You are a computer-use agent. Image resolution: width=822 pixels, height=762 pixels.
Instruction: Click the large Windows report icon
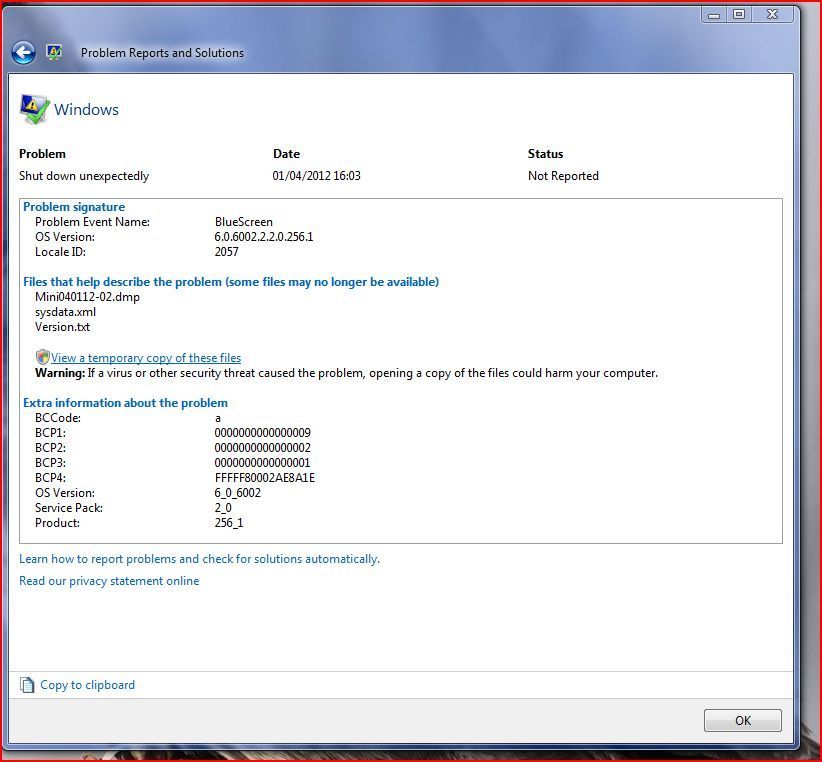click(35, 109)
